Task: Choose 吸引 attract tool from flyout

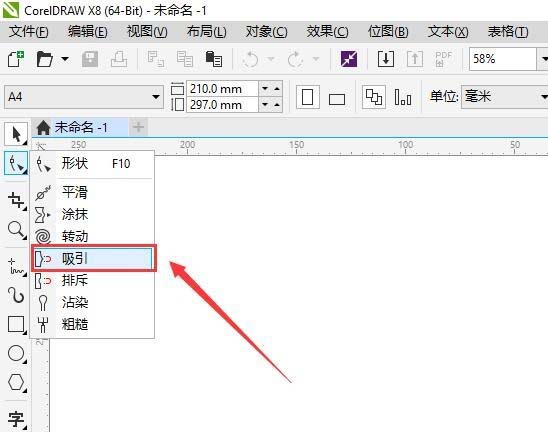Action: tap(92, 259)
